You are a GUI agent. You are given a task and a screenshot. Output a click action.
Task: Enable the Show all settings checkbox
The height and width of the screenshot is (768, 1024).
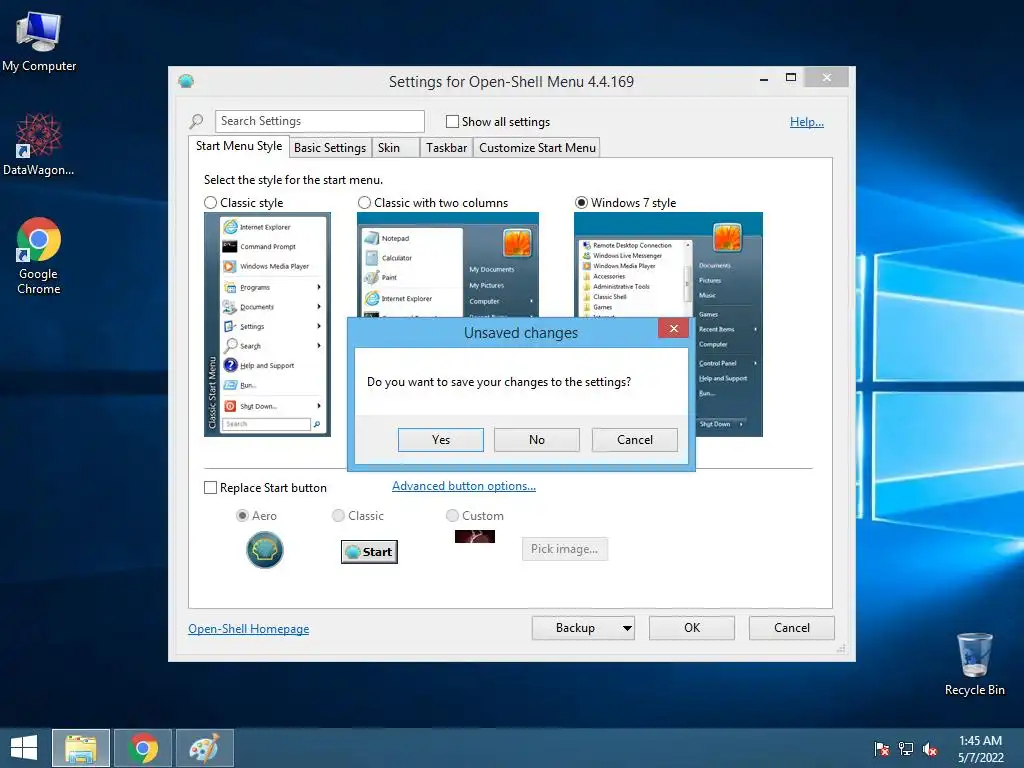(x=452, y=121)
